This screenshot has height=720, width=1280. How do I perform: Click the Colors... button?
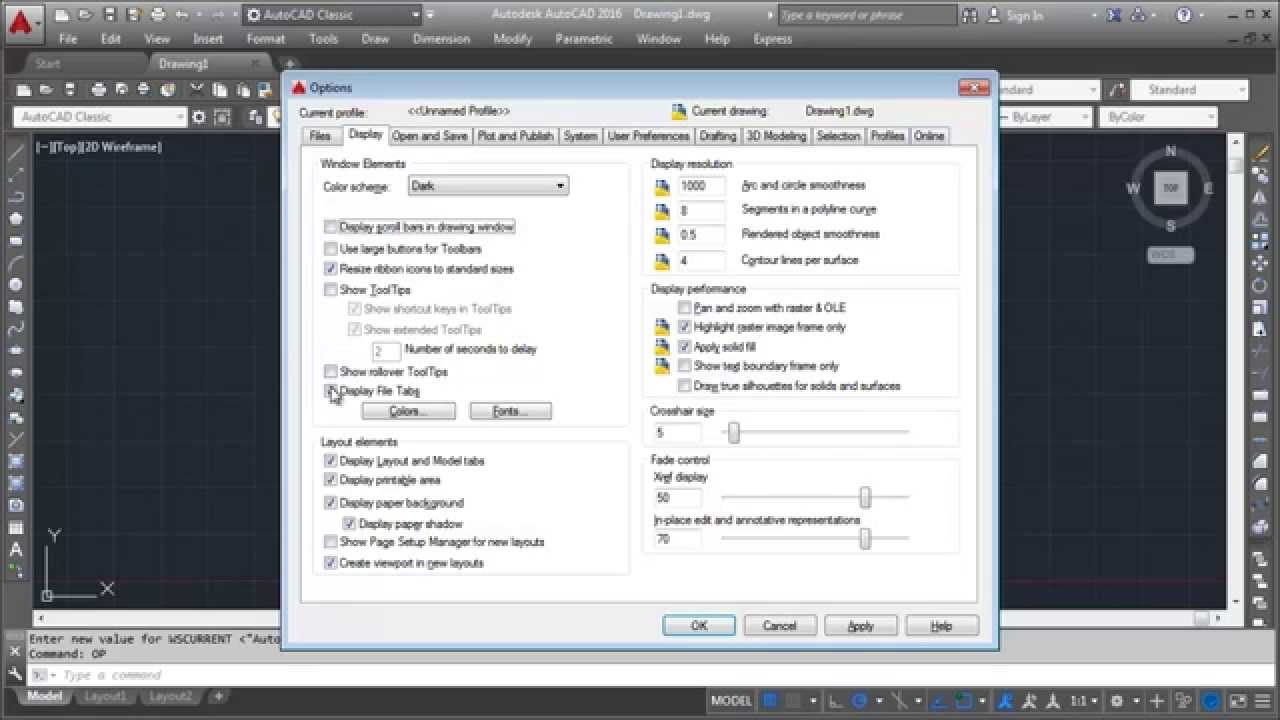[408, 411]
